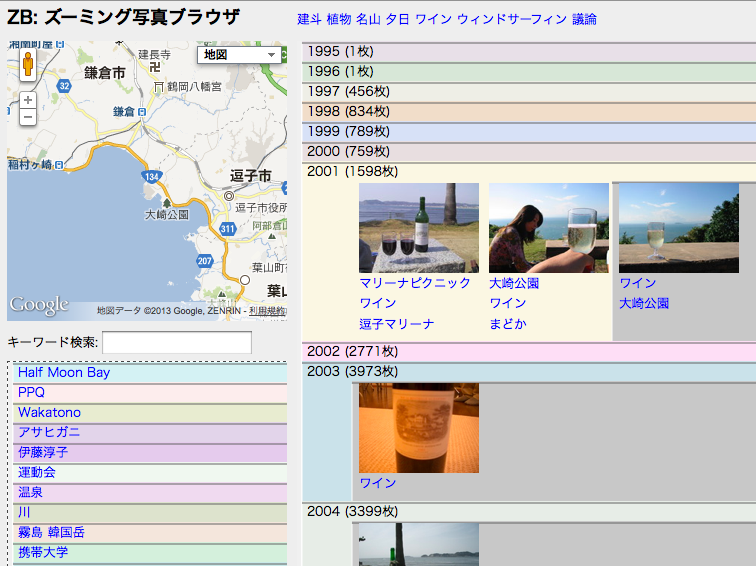
Task: Expand the 2002 (2771枚) year row
Action: 529,351
